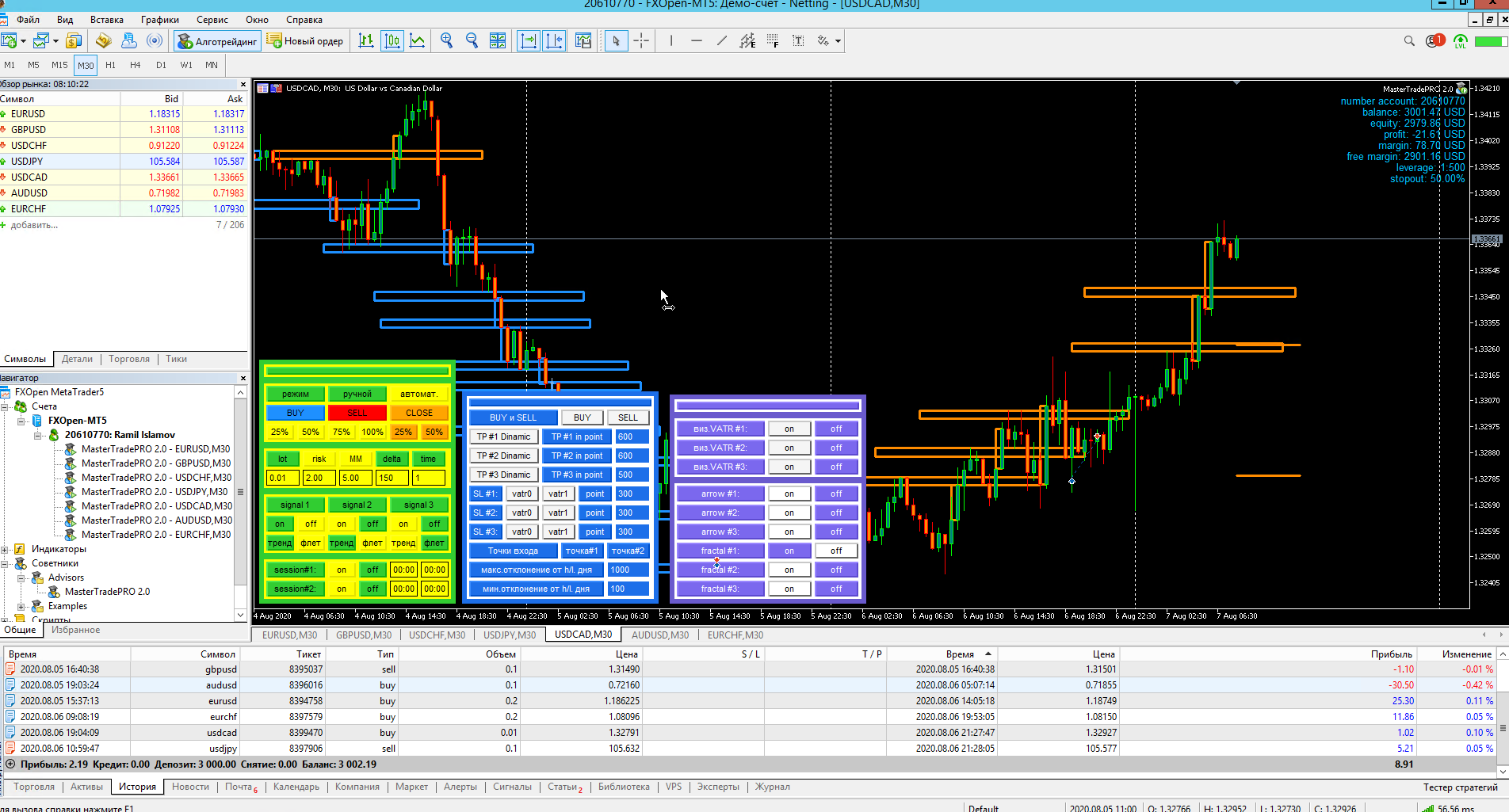Click the Новый ордер button
The image size is (1509, 812).
[x=306, y=41]
